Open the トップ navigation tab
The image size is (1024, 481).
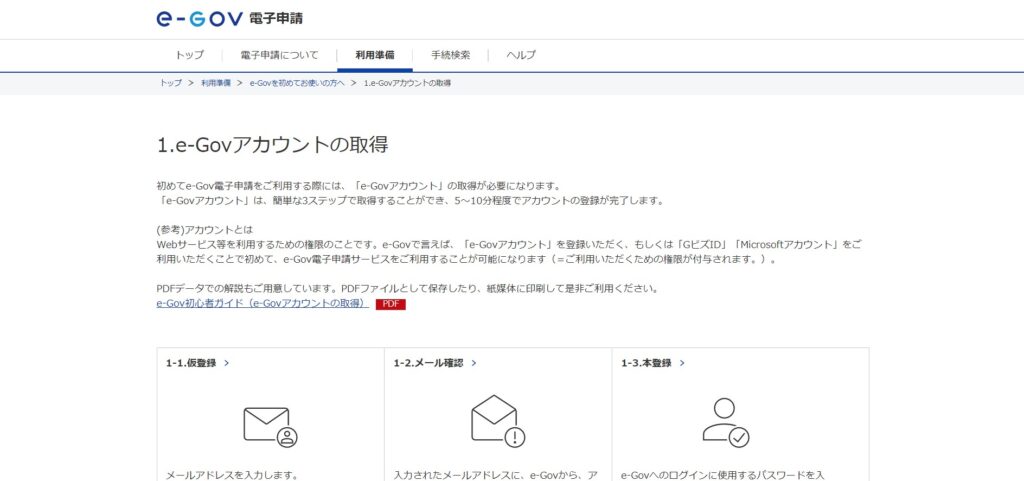(189, 55)
